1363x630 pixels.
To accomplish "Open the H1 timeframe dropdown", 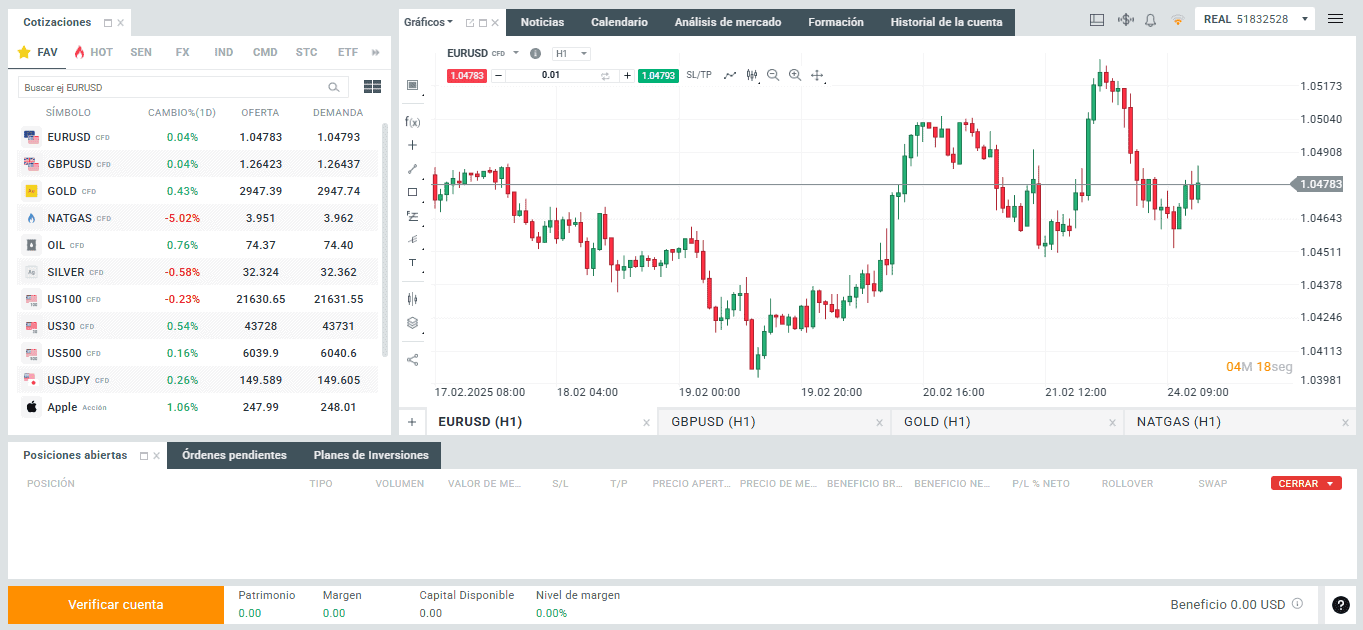I will tap(571, 53).
